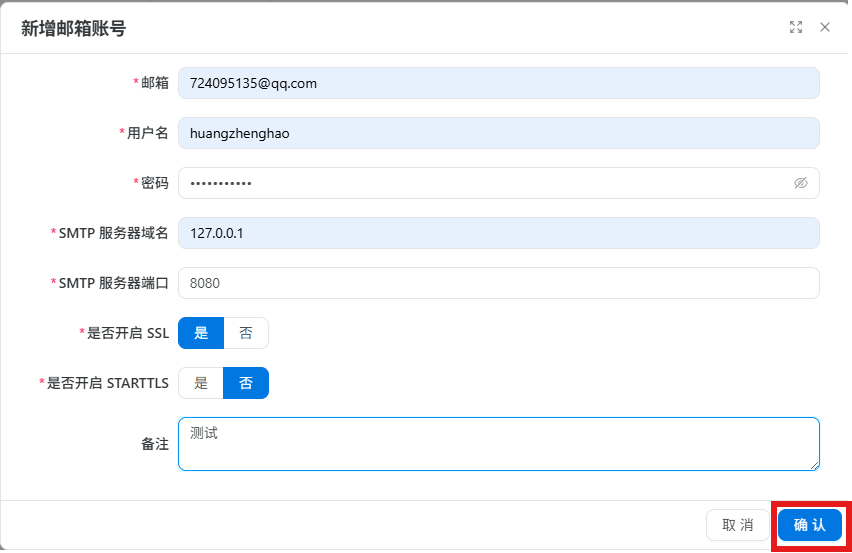Click the 用户名 field with huangzhenghao
The height and width of the screenshot is (553, 852).
[498, 133]
